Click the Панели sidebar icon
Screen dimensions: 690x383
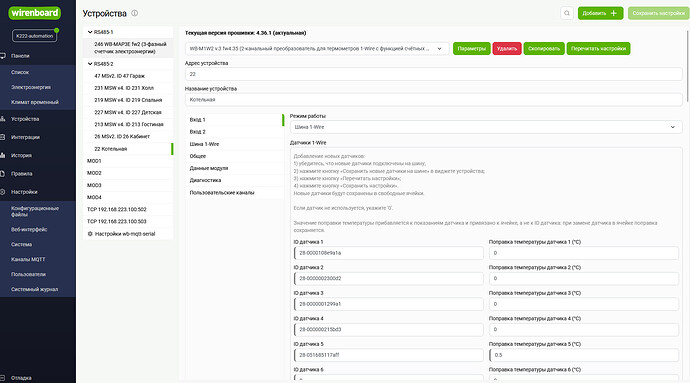(x=3, y=56)
